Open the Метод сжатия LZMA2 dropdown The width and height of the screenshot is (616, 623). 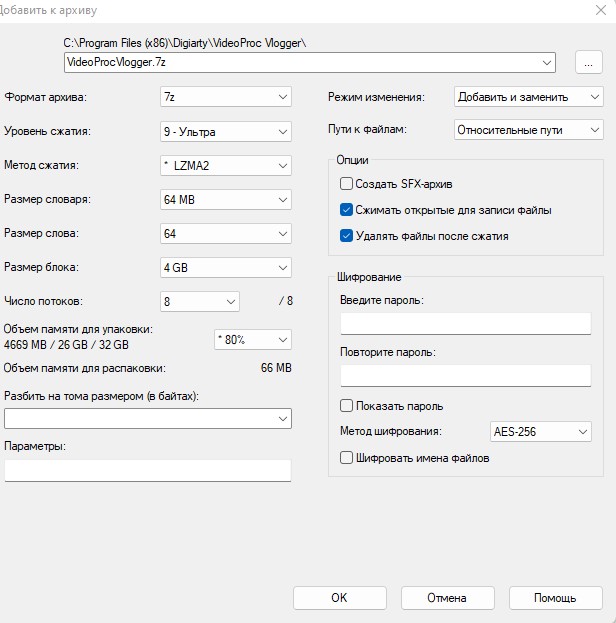coord(225,165)
